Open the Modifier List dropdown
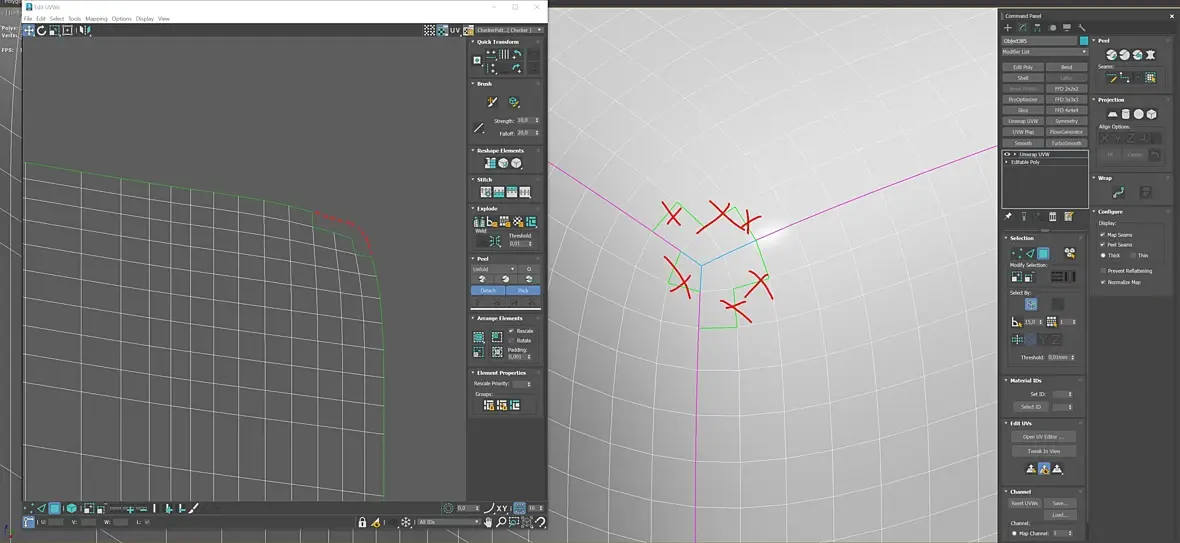 point(1045,52)
